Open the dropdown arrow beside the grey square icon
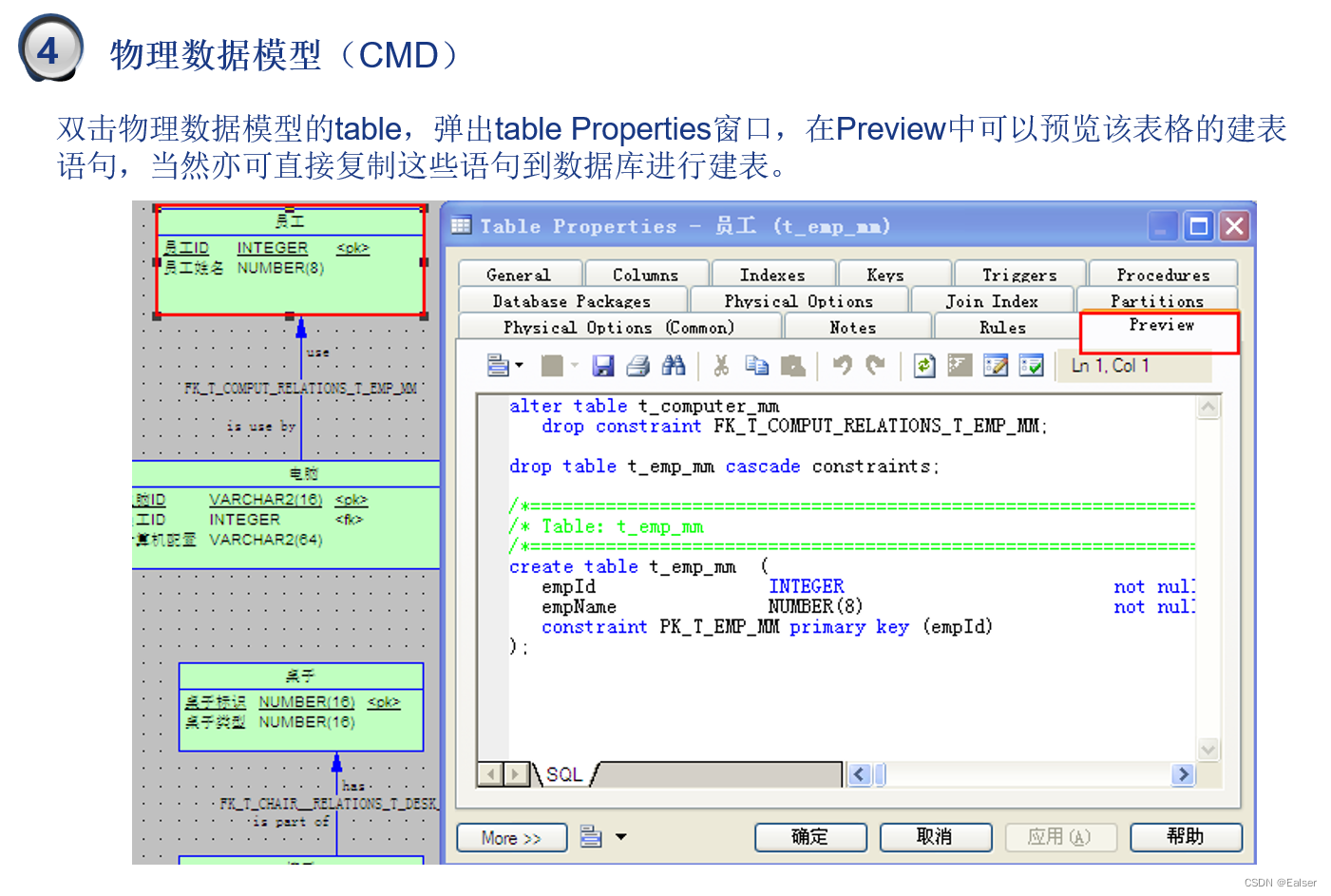 tap(575, 366)
